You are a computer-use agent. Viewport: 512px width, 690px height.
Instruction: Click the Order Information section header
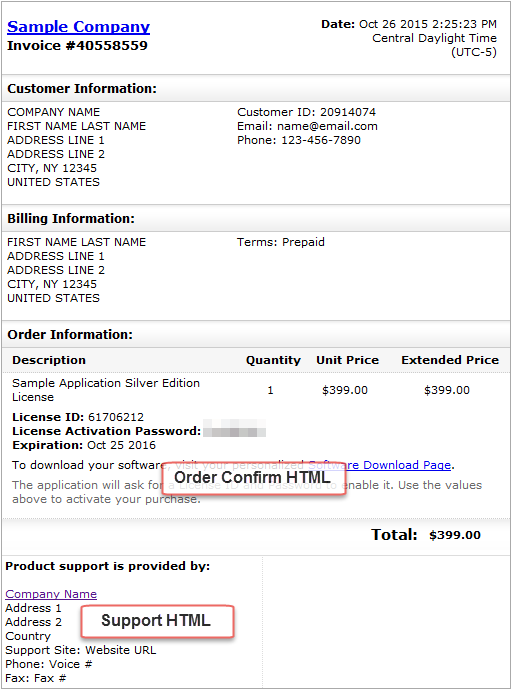click(70, 334)
